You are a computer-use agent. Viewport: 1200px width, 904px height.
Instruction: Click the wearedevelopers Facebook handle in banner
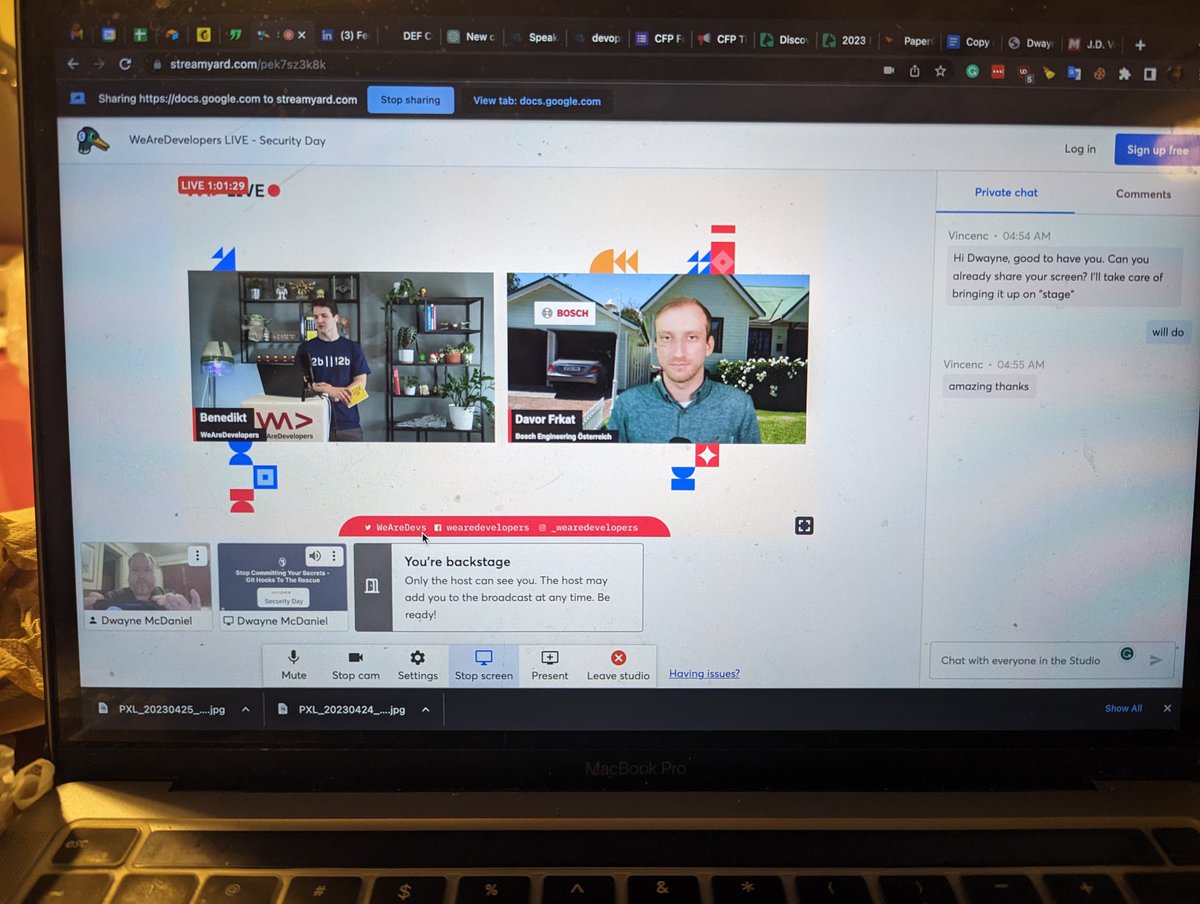(x=481, y=527)
